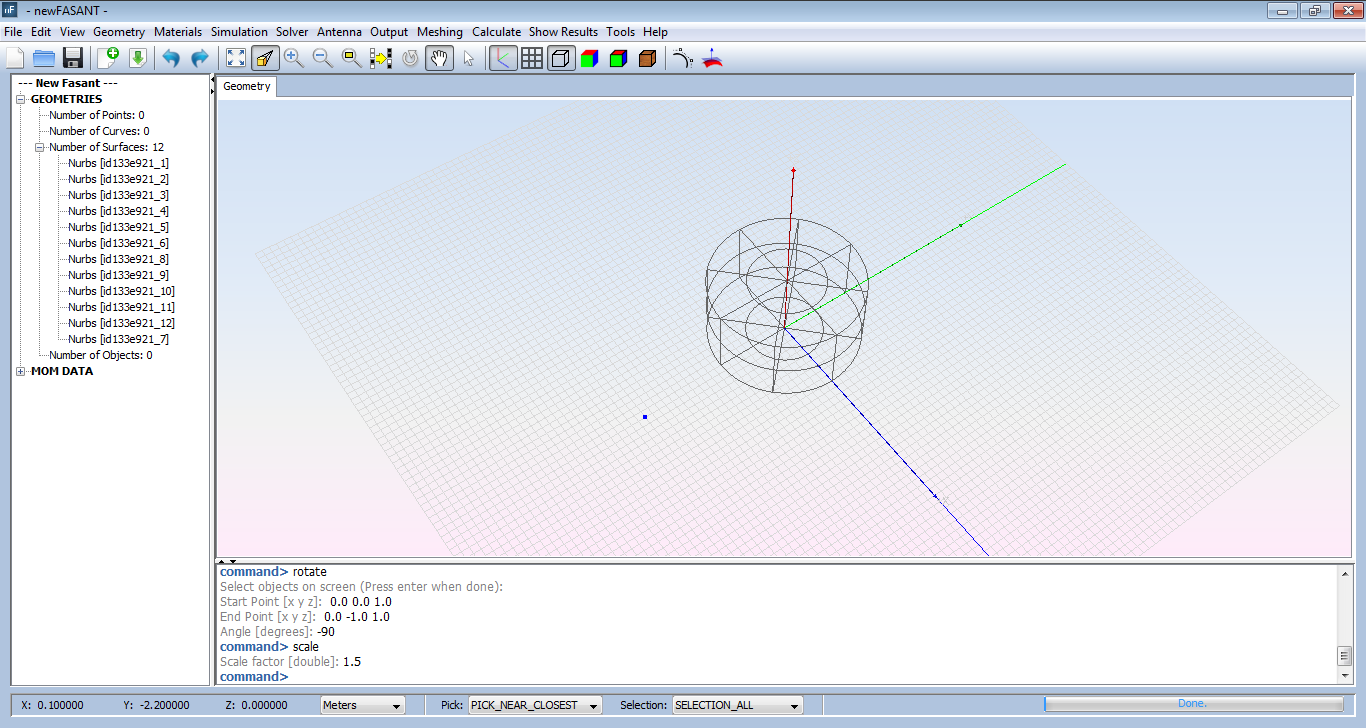Click the Zoom Out magnifier icon
The image size is (1366, 728).
click(323, 58)
